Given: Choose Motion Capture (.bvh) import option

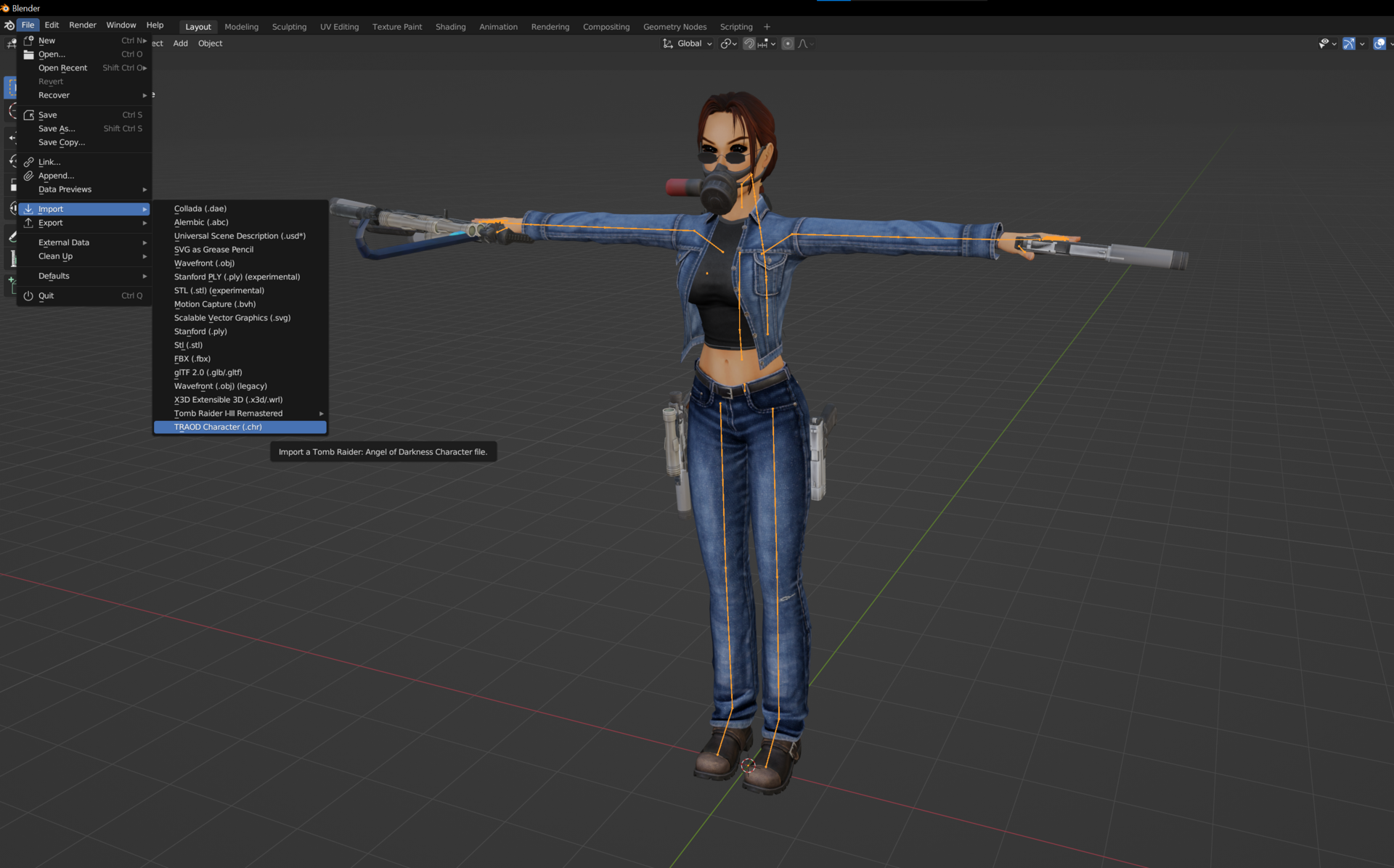Looking at the screenshot, I should (240, 304).
